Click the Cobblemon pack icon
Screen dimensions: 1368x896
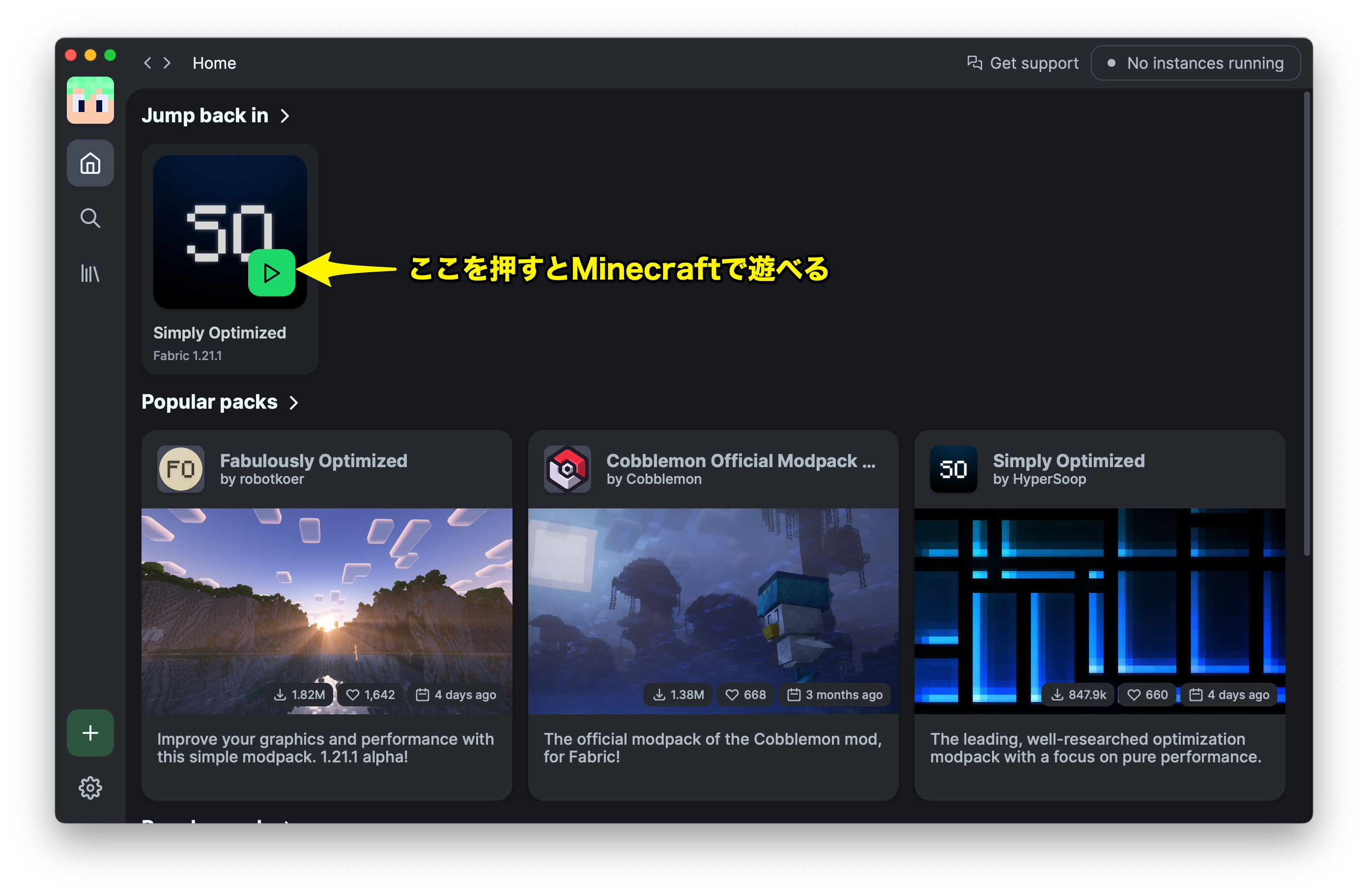click(568, 469)
